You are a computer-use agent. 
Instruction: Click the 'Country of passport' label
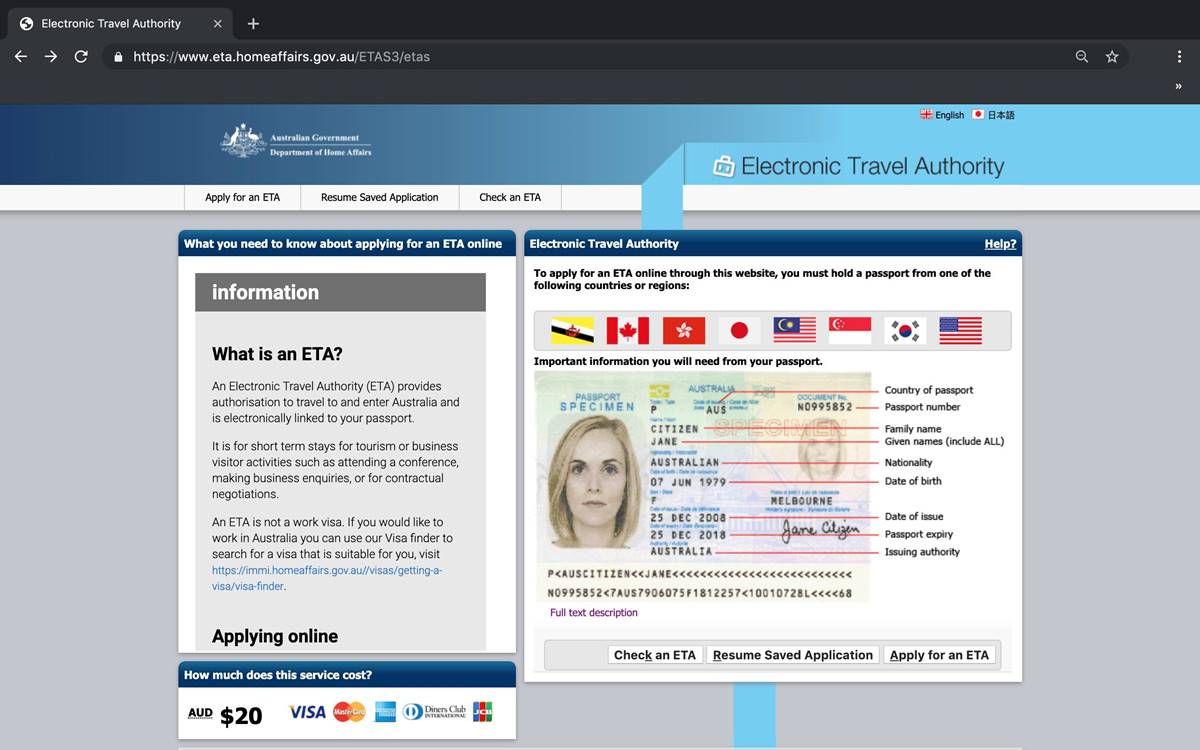[x=929, y=390]
